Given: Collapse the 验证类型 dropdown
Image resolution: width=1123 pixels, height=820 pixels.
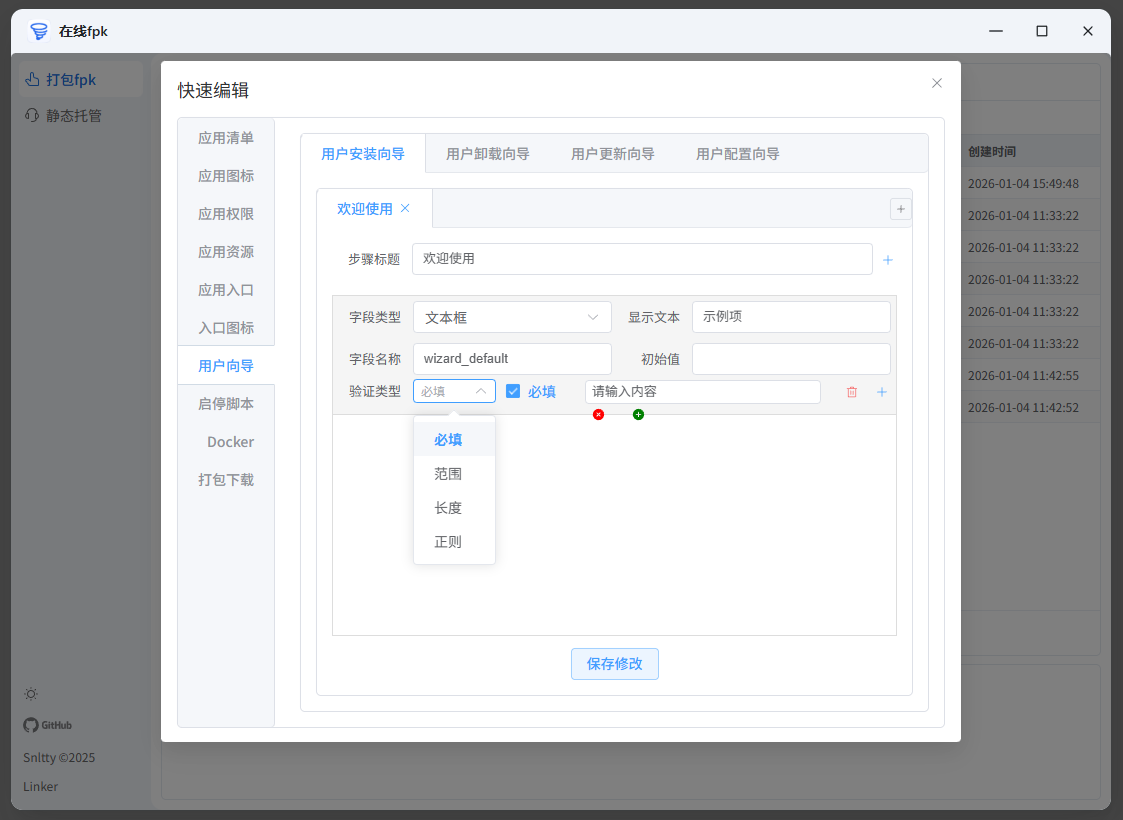Looking at the screenshot, I should coord(454,391).
